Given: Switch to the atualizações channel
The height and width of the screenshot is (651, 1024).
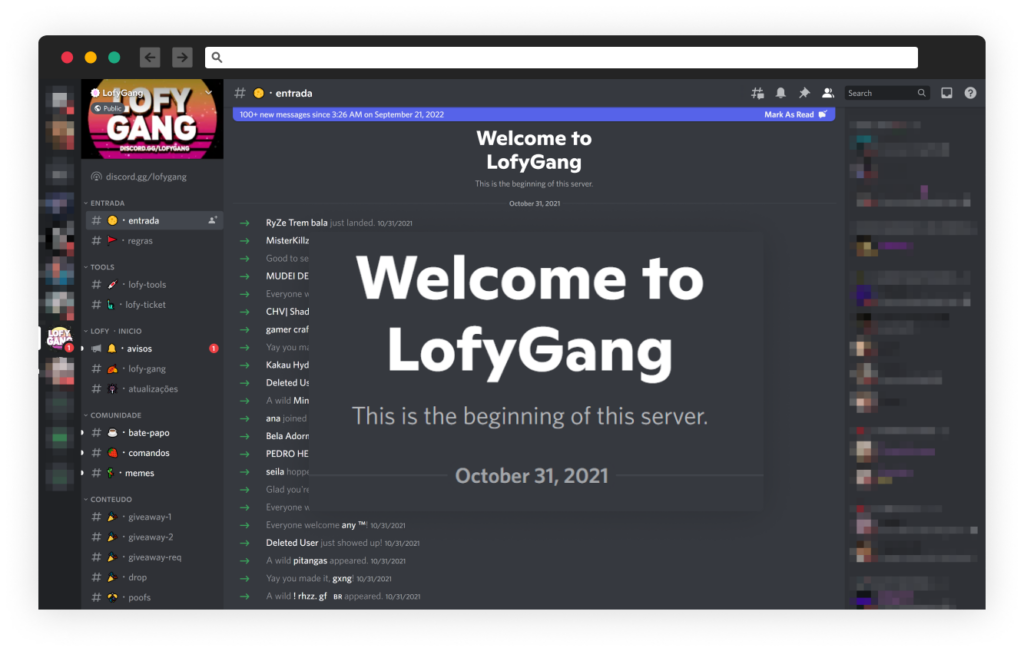Looking at the screenshot, I should pos(154,389).
